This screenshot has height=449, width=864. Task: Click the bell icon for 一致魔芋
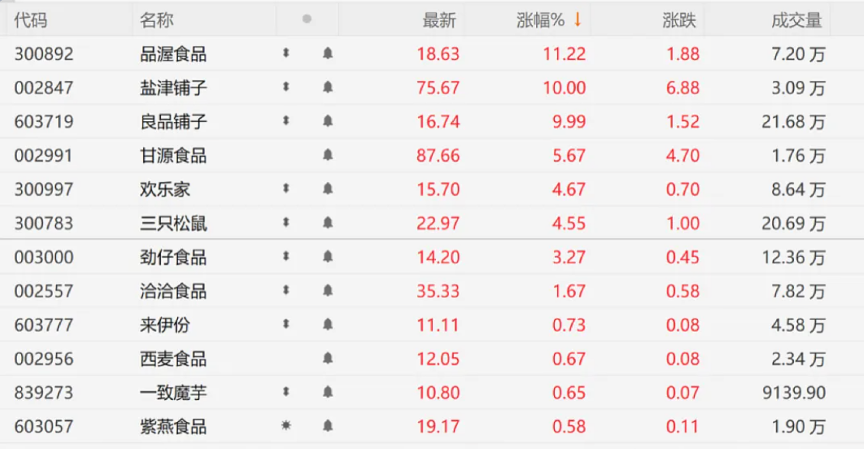click(328, 393)
